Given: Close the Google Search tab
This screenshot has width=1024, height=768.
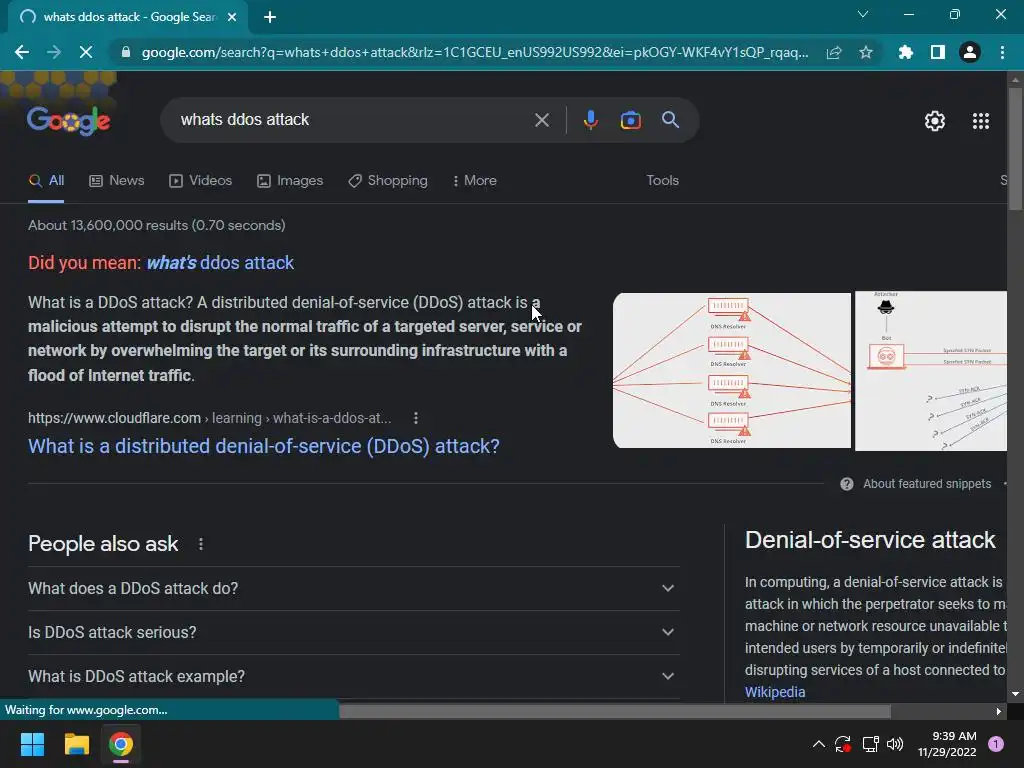Looking at the screenshot, I should (232, 17).
